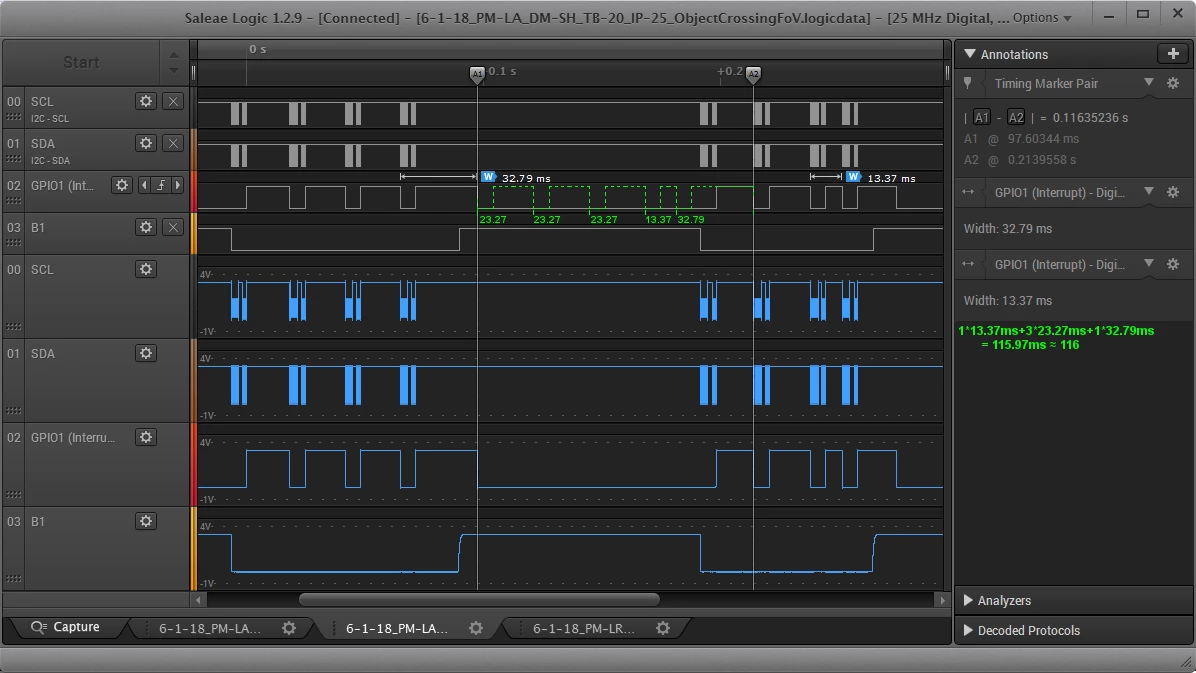Select the A1 timing marker box
Viewport: 1196px width, 673px height.
point(982,118)
